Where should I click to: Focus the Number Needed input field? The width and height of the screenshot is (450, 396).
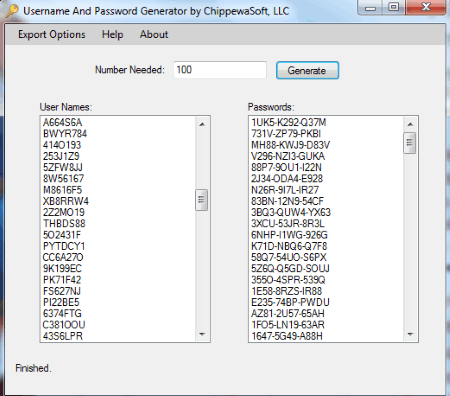click(x=220, y=70)
